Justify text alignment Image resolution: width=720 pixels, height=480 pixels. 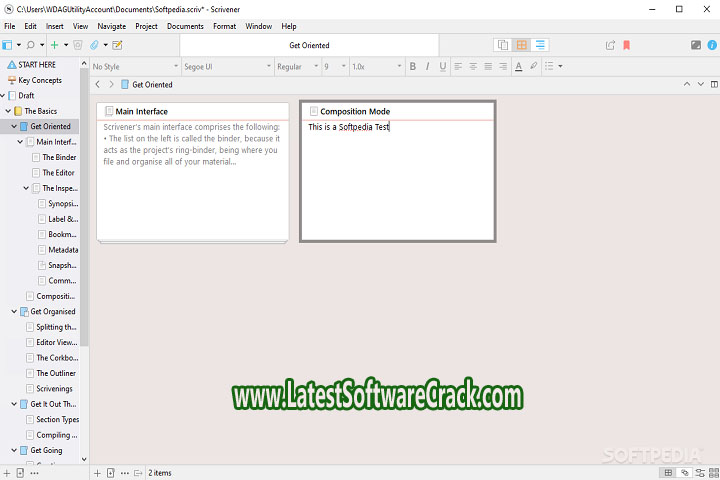(x=488, y=67)
